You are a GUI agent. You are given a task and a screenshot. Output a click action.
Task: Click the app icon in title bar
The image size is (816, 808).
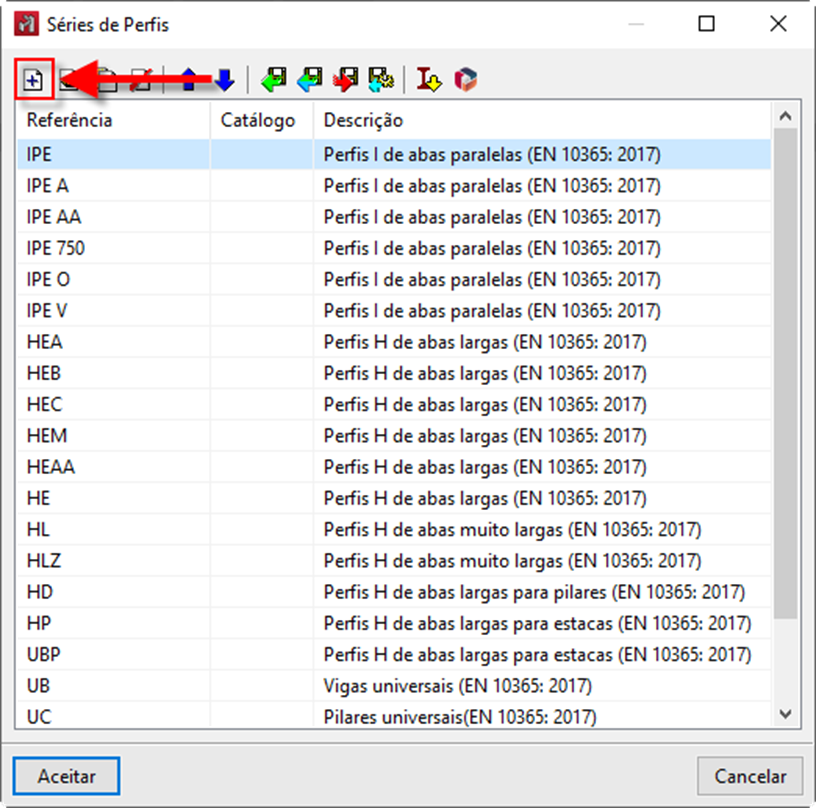26,24
